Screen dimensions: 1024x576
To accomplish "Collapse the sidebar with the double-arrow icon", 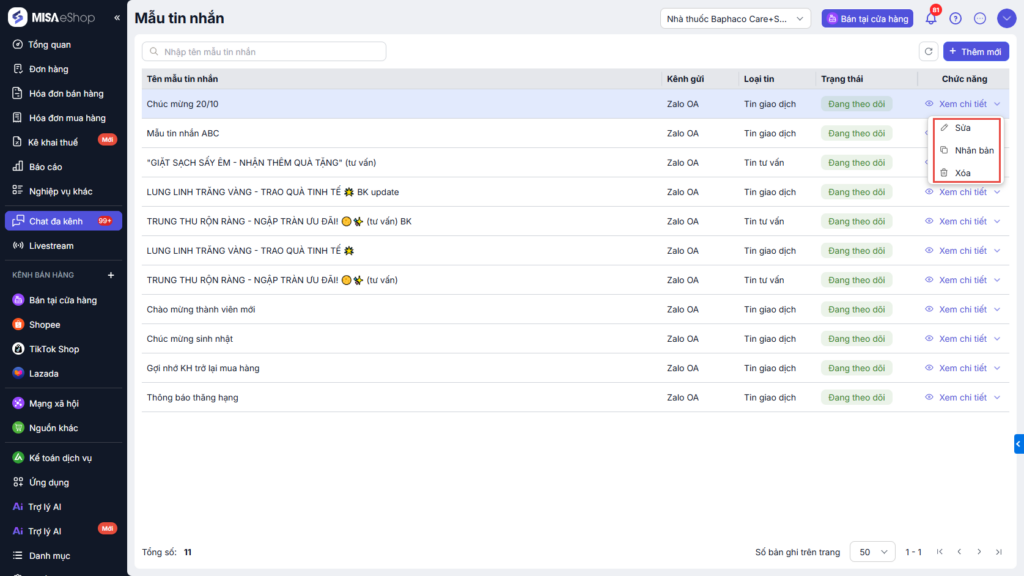I will point(117,18).
